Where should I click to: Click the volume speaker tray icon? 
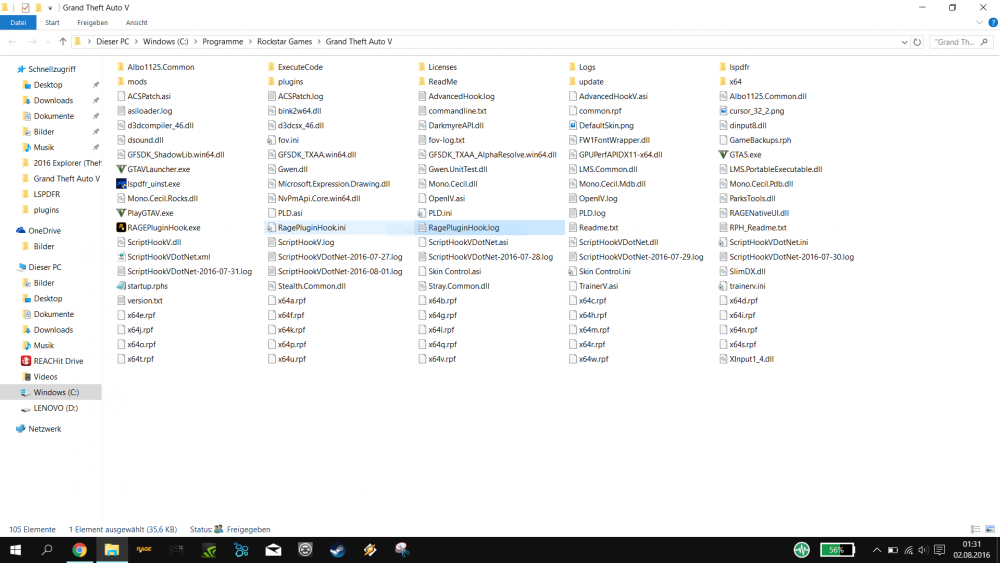923,550
